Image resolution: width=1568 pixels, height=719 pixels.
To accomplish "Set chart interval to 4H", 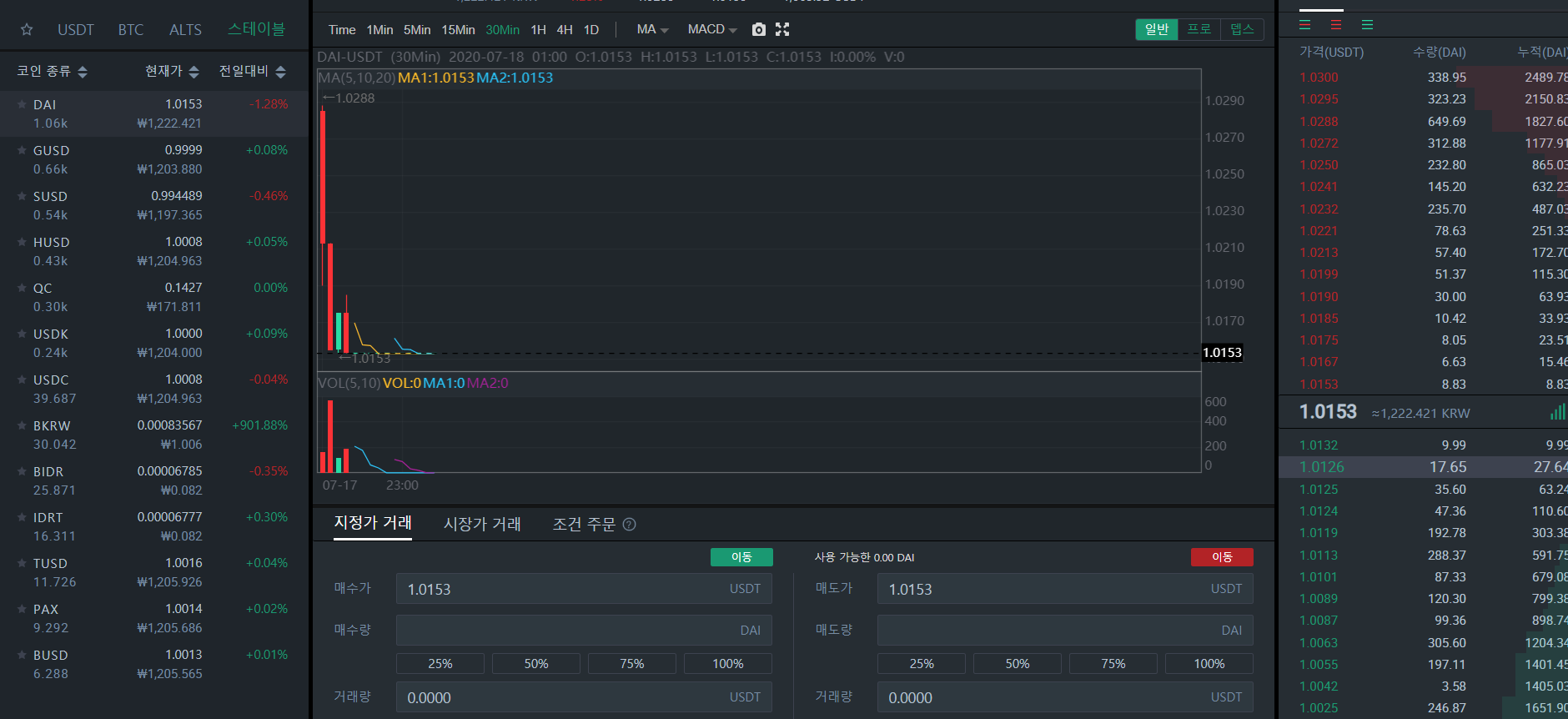I will click(x=565, y=30).
